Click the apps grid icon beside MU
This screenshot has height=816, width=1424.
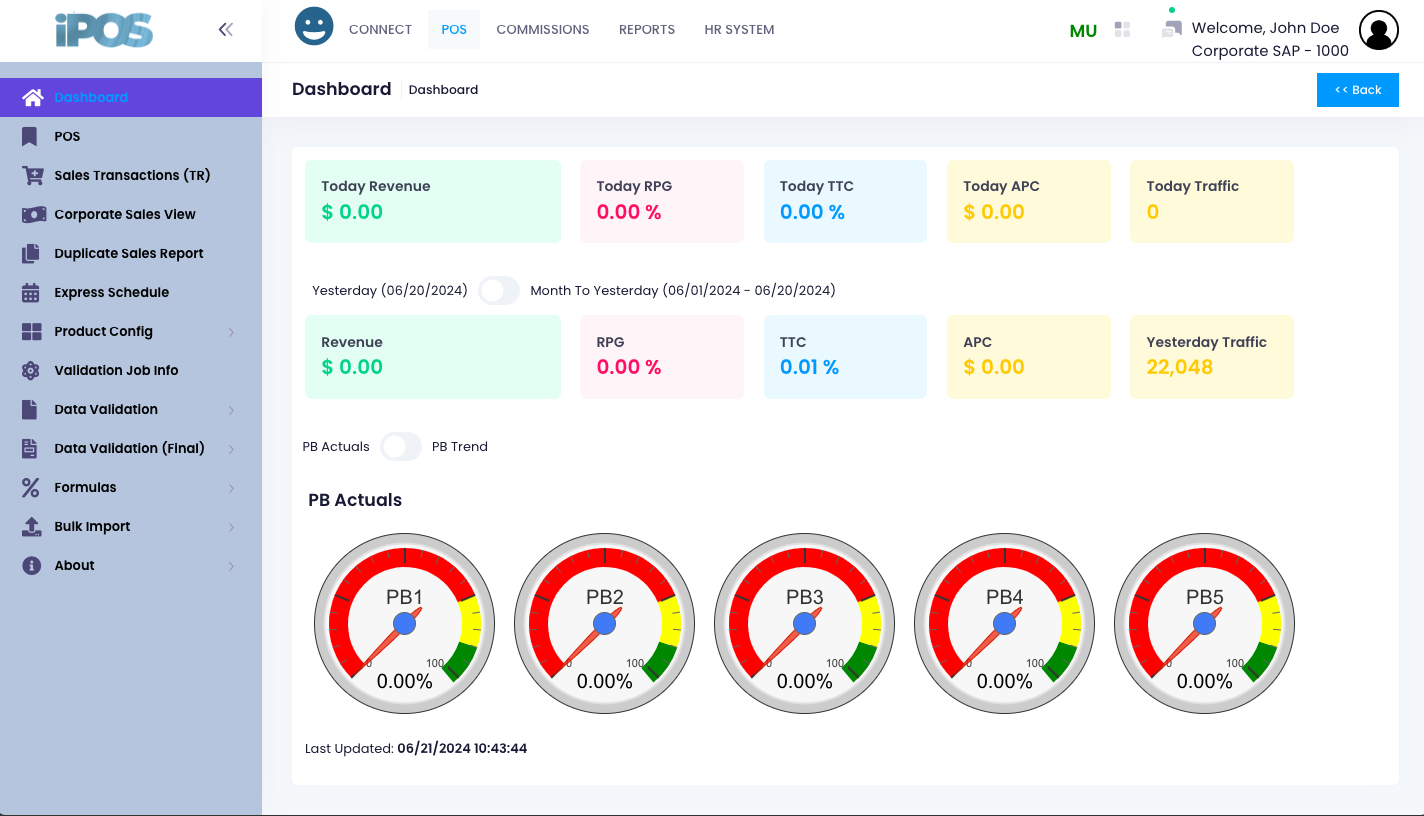click(x=1122, y=30)
